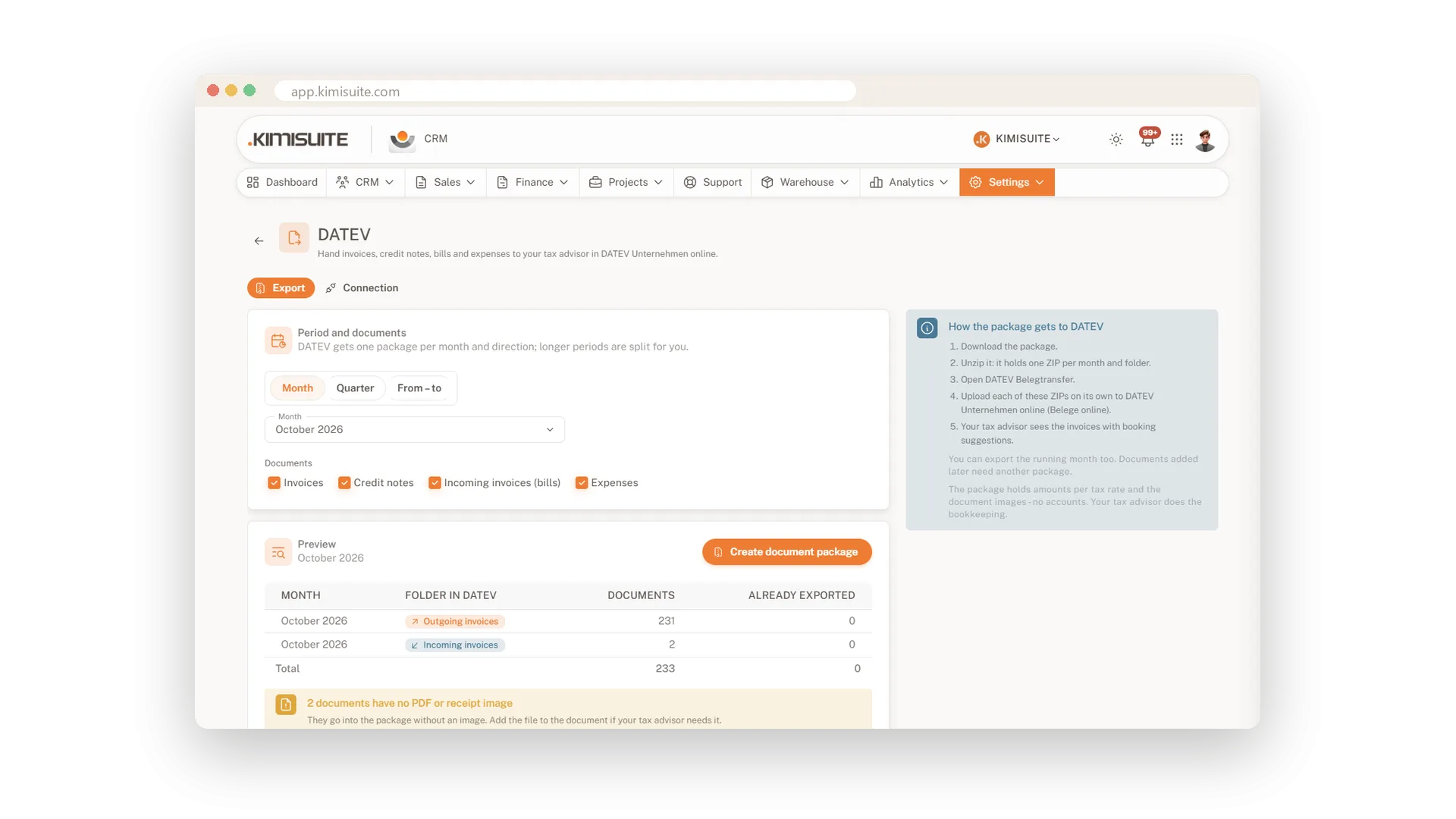This screenshot has height=819, width=1456.
Task: Open the apps grid icon
Action: pyautogui.click(x=1177, y=140)
